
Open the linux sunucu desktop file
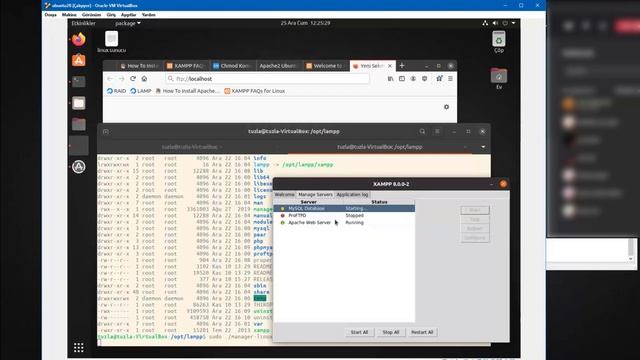pos(111,42)
